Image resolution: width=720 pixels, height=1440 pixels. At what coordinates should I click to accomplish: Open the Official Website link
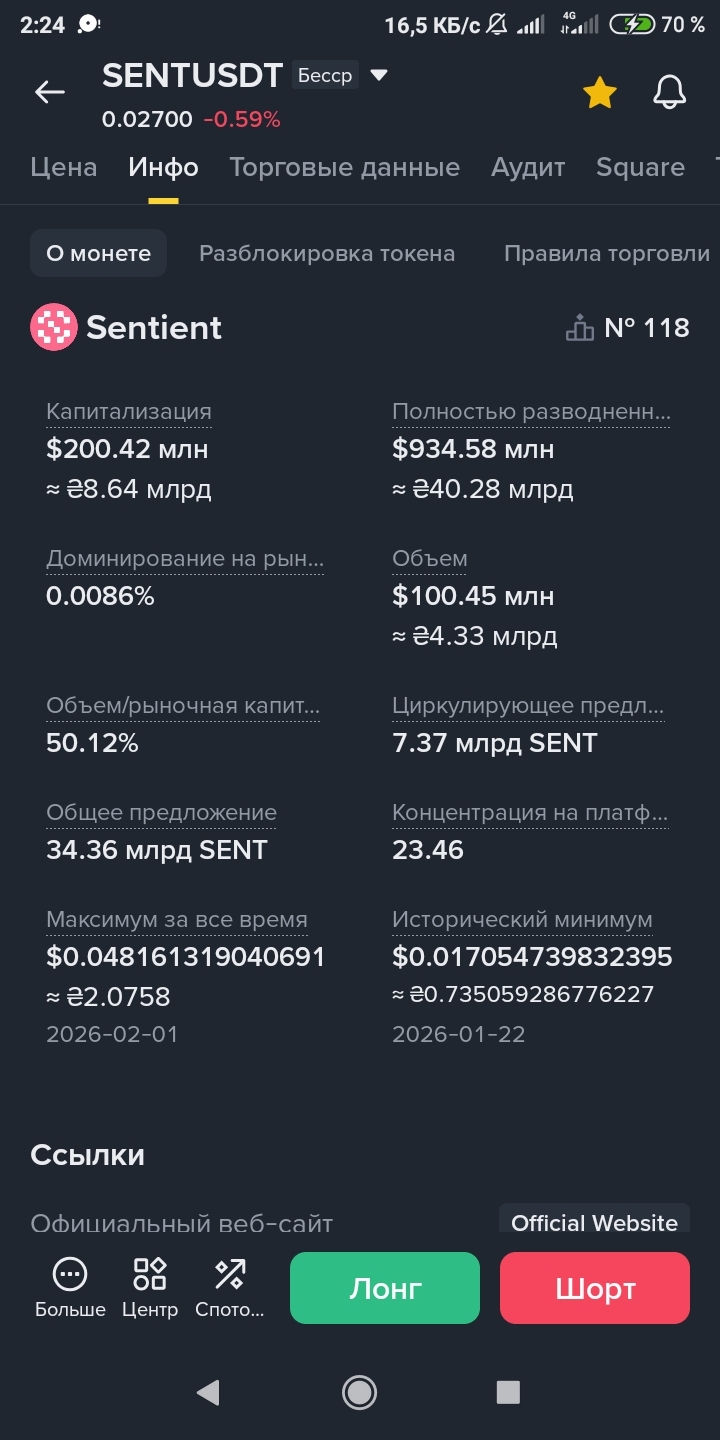pos(594,1222)
